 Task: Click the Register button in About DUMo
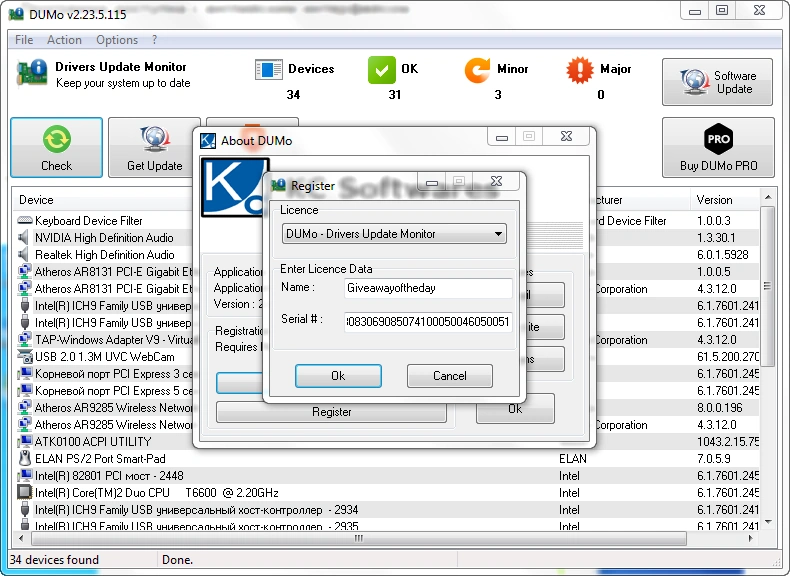click(331, 412)
